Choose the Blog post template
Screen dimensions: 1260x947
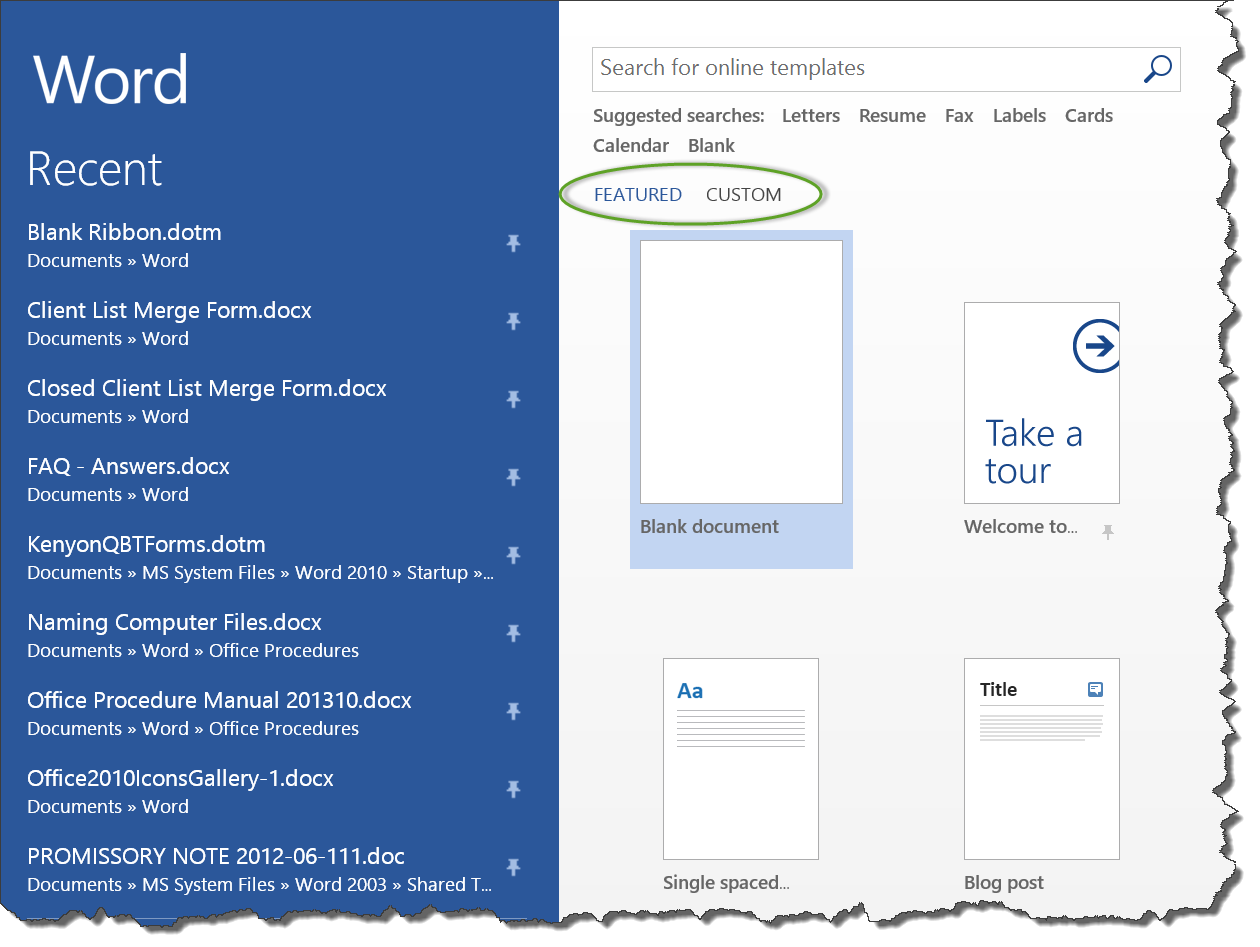[x=1041, y=759]
